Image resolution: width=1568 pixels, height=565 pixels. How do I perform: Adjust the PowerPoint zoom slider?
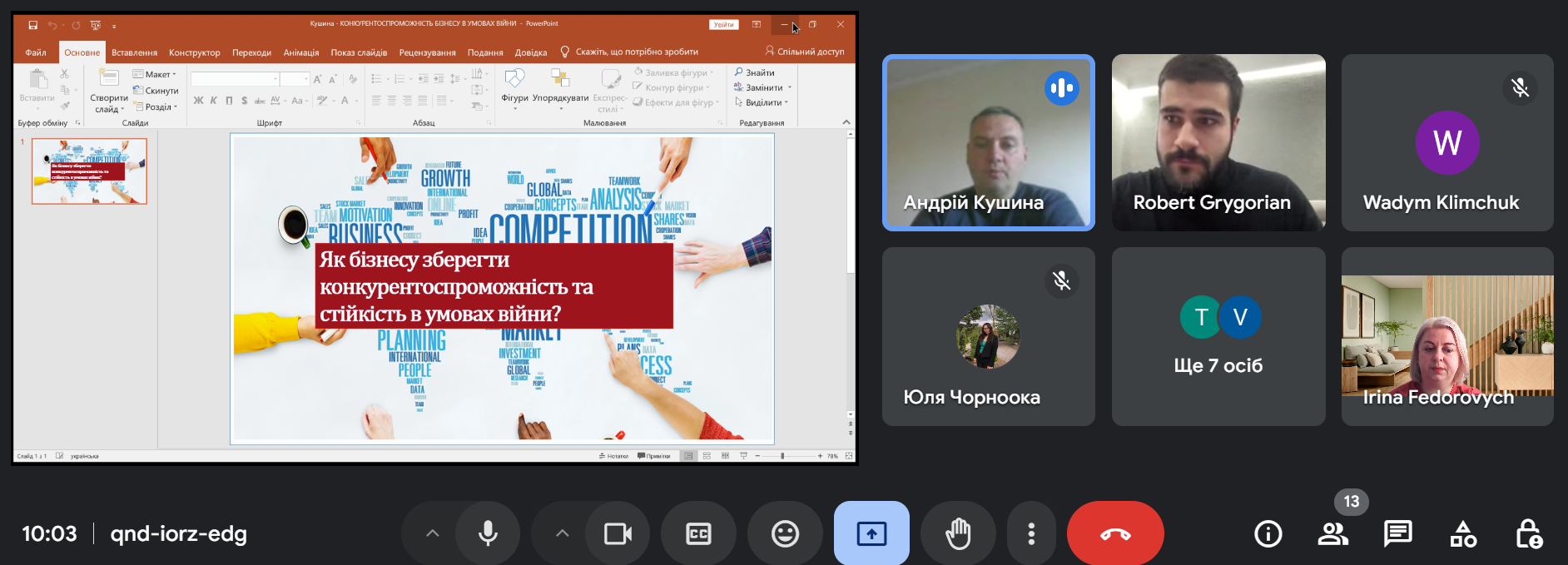pyautogui.click(x=782, y=456)
